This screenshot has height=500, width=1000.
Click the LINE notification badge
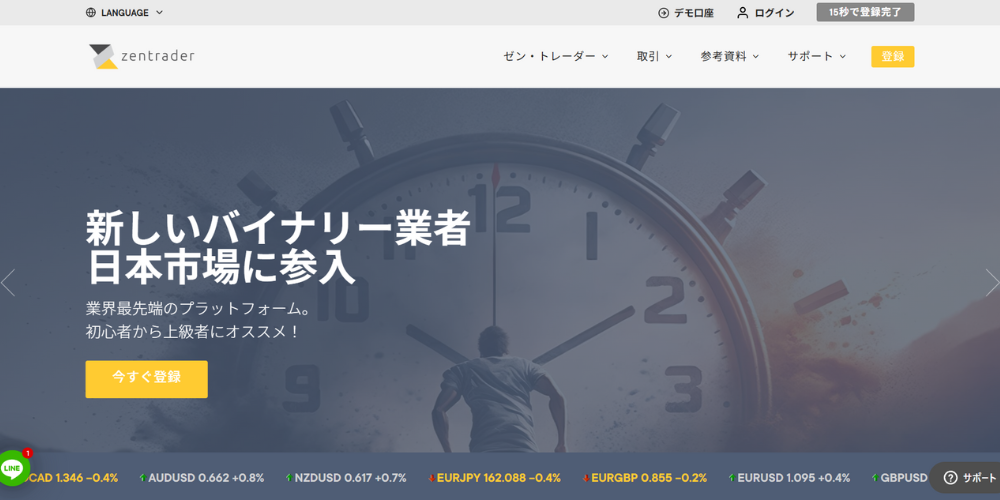click(x=27, y=453)
